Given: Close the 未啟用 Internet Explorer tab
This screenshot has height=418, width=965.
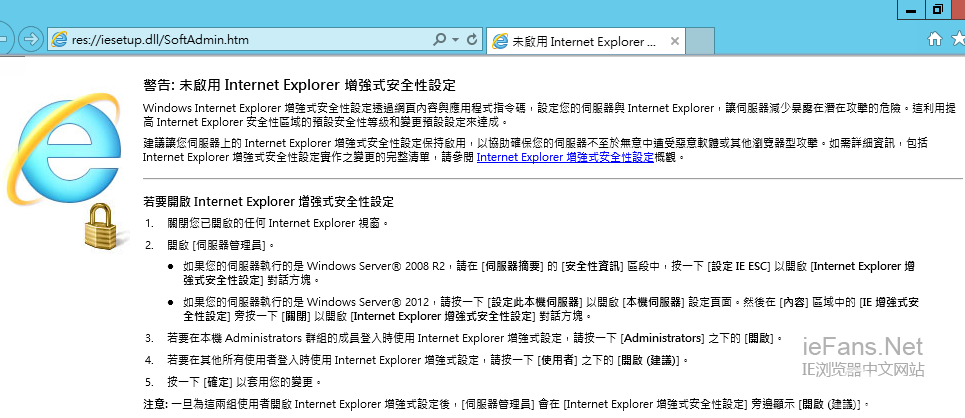Looking at the screenshot, I should click(675, 42).
